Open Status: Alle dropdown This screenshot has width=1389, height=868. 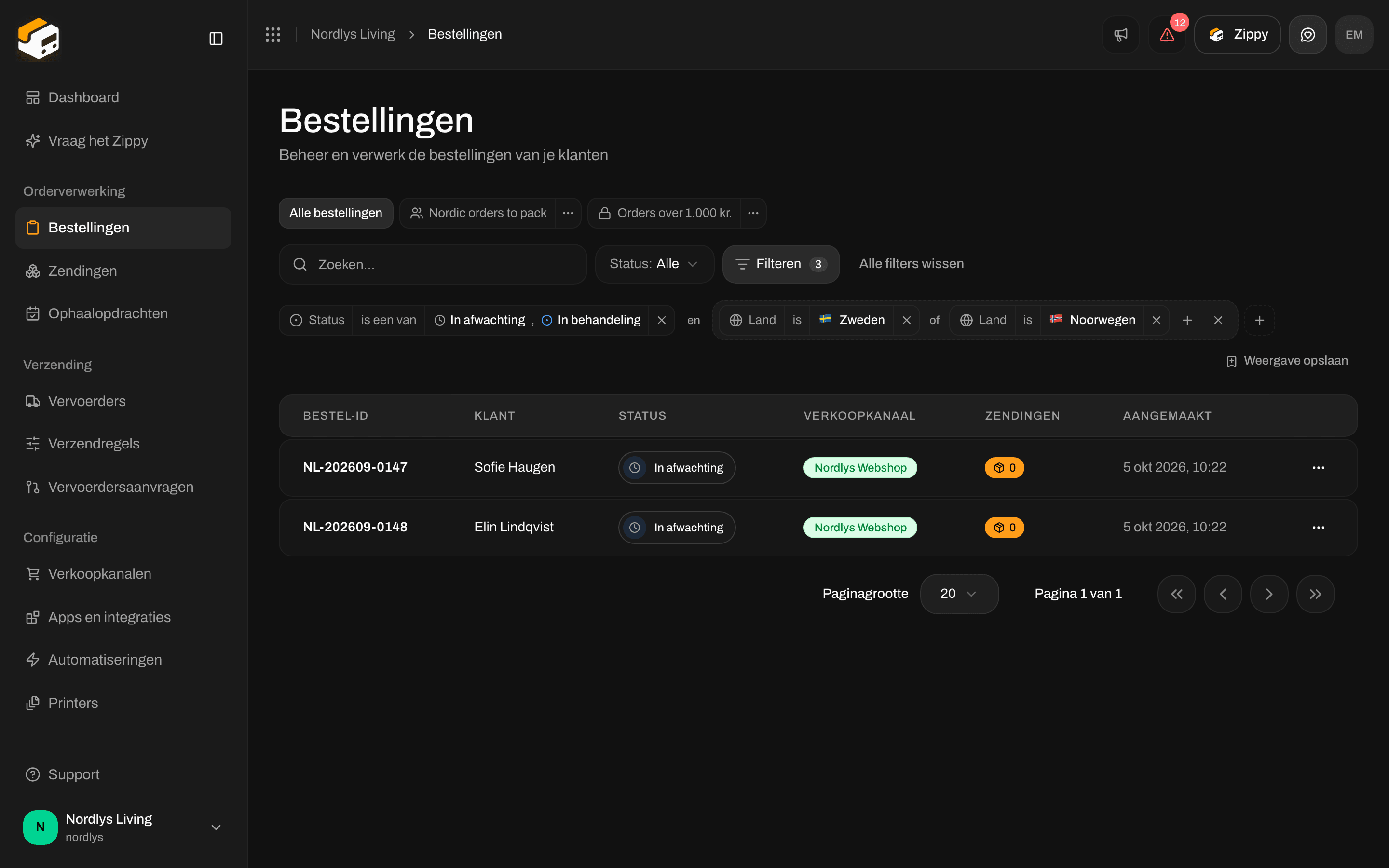point(654,264)
